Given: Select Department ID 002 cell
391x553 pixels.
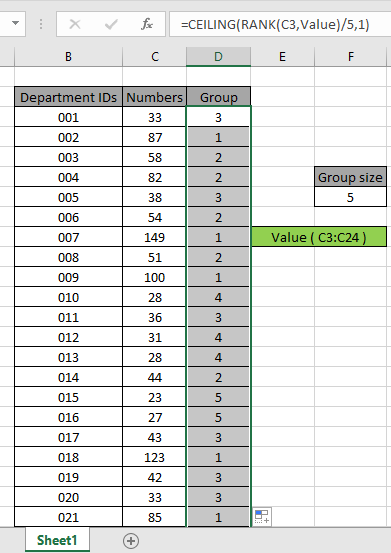Looking at the screenshot, I should (x=68, y=137).
